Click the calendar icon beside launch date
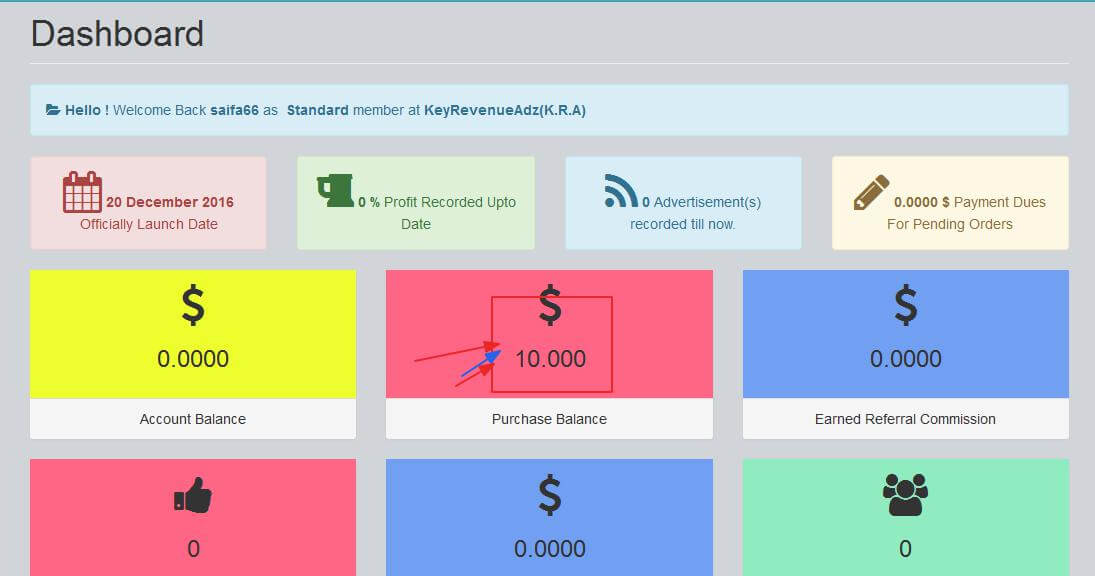This screenshot has height=576, width=1095. [82, 192]
